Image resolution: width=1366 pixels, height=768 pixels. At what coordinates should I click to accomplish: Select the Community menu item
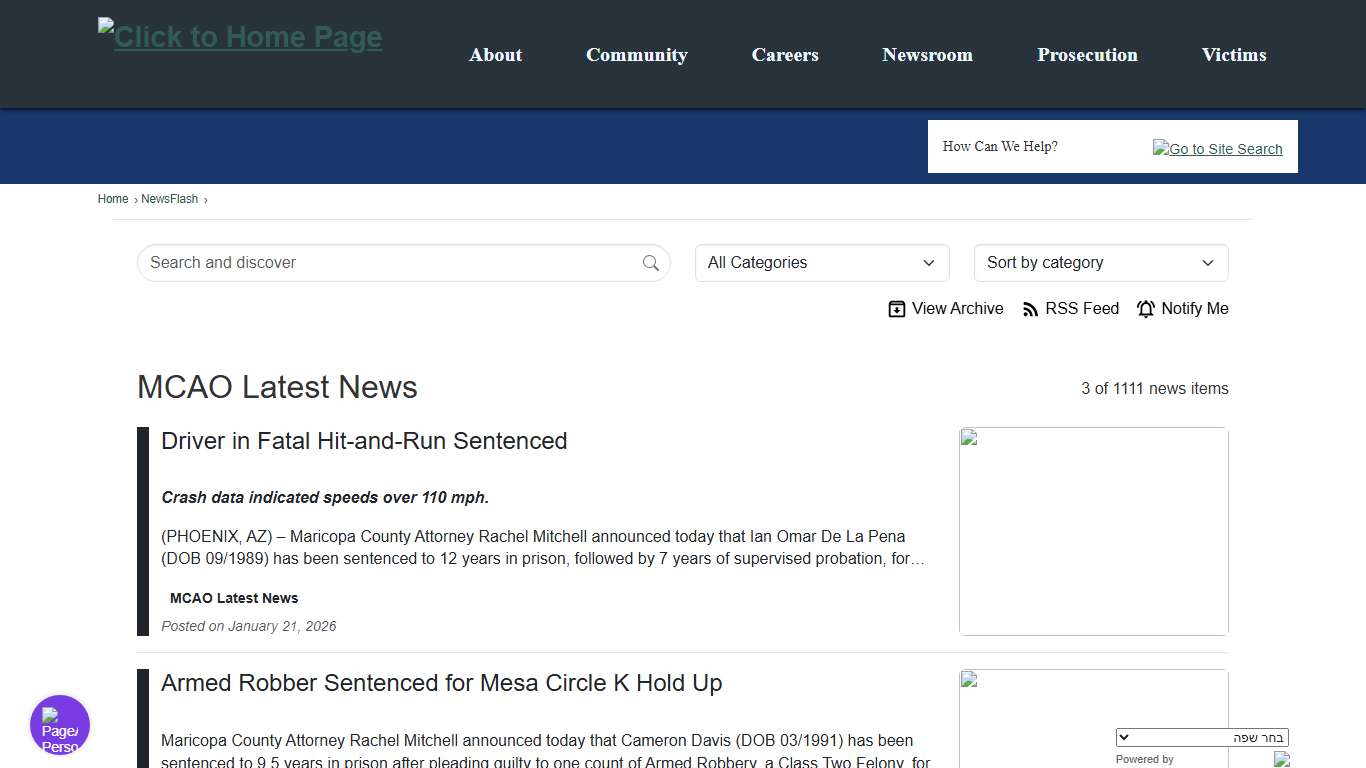(x=637, y=55)
